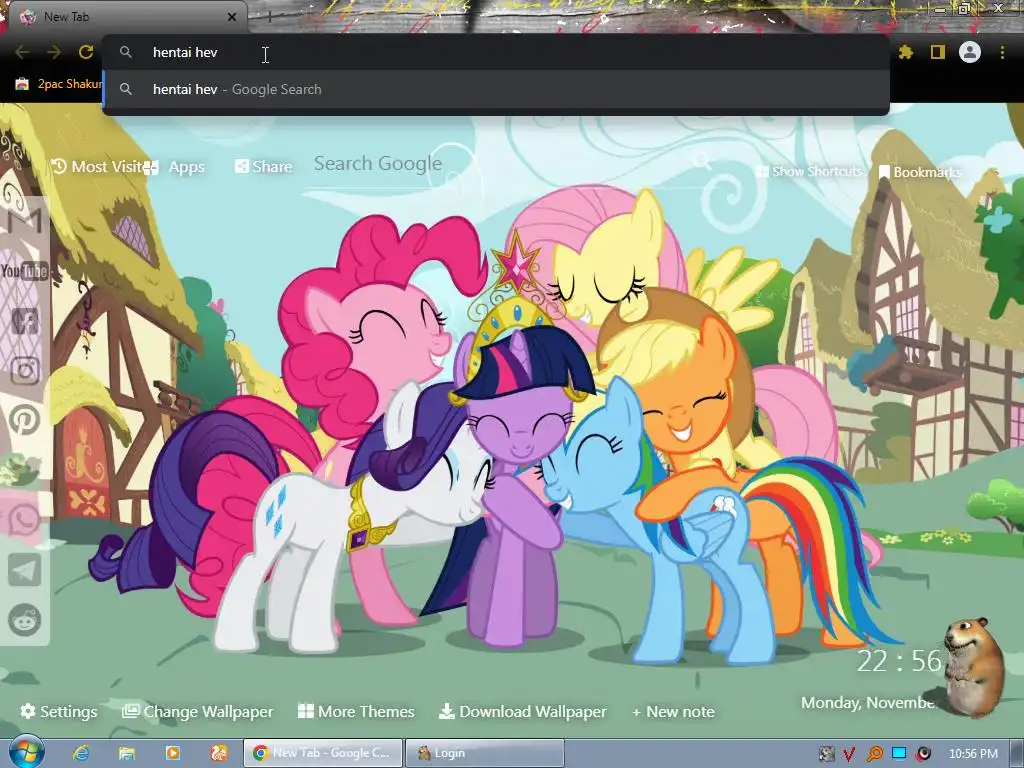The height and width of the screenshot is (768, 1024).
Task: Open Chrome's three-dot menu
Action: (1002, 52)
